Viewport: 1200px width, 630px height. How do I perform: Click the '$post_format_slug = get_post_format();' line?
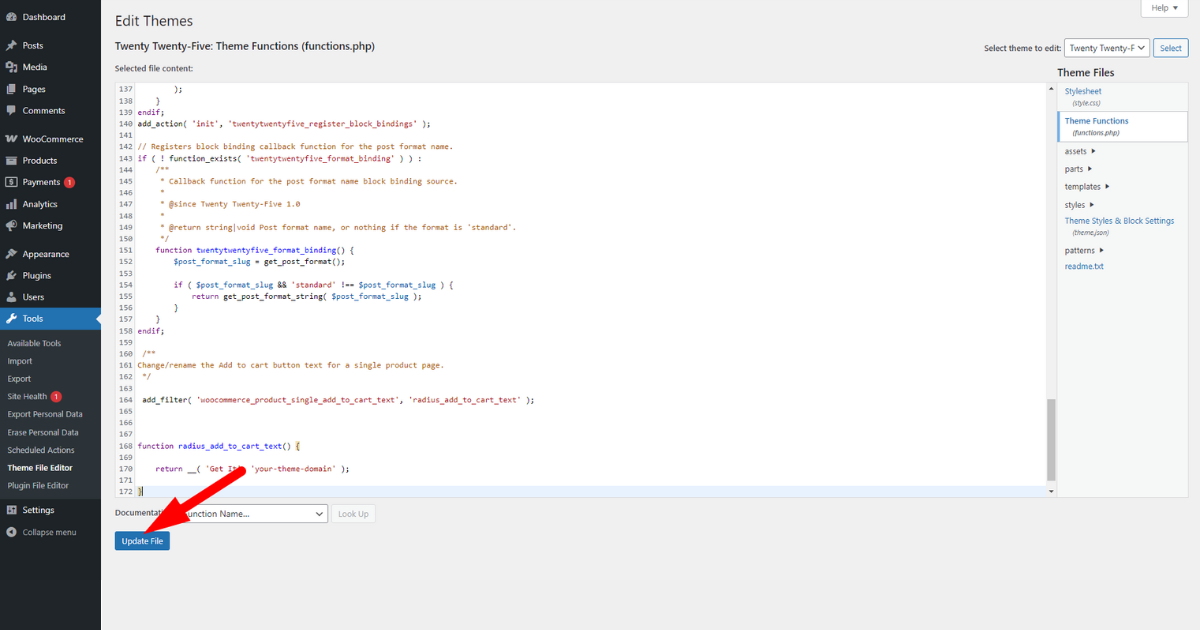[x=258, y=262]
